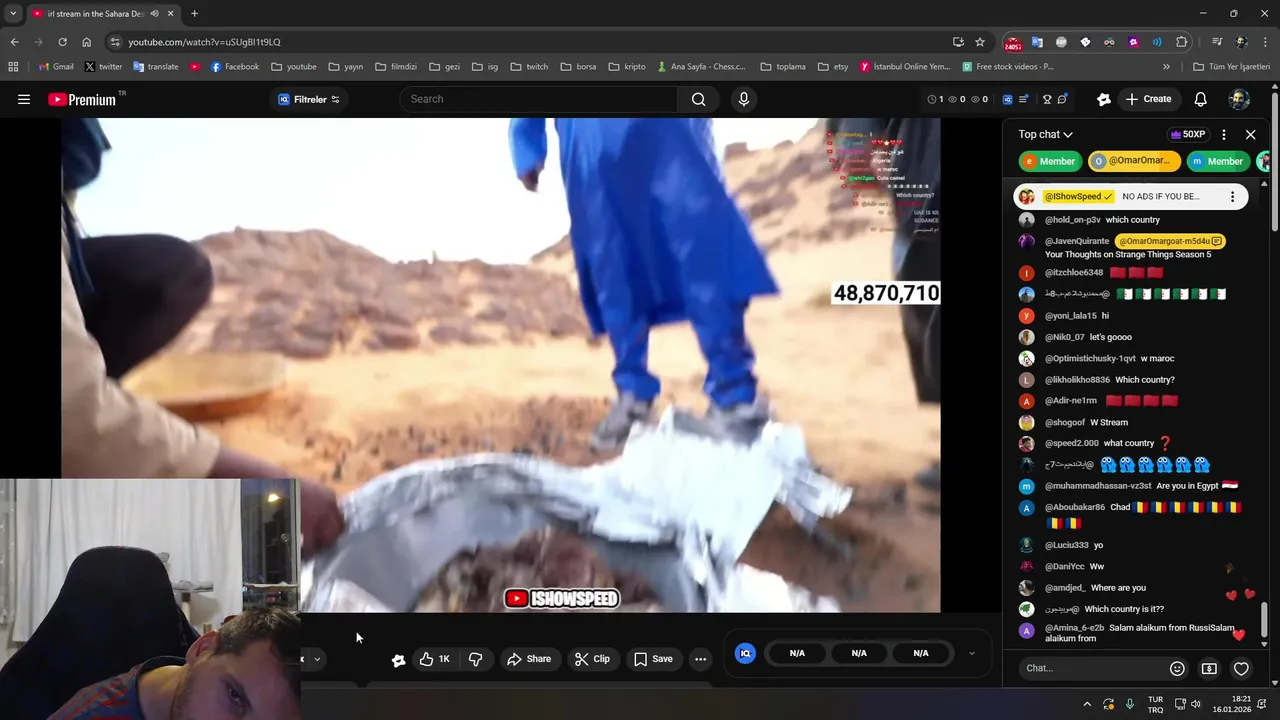Save video to playlist
The image size is (1280, 720).
point(653,659)
